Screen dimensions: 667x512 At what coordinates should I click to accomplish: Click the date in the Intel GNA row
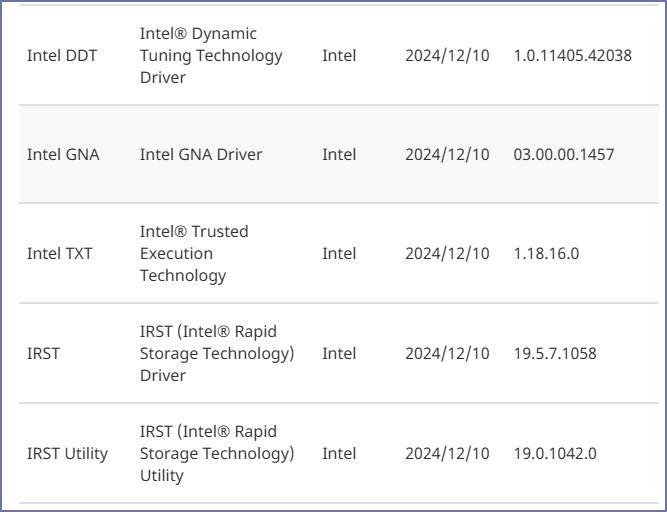(x=447, y=154)
